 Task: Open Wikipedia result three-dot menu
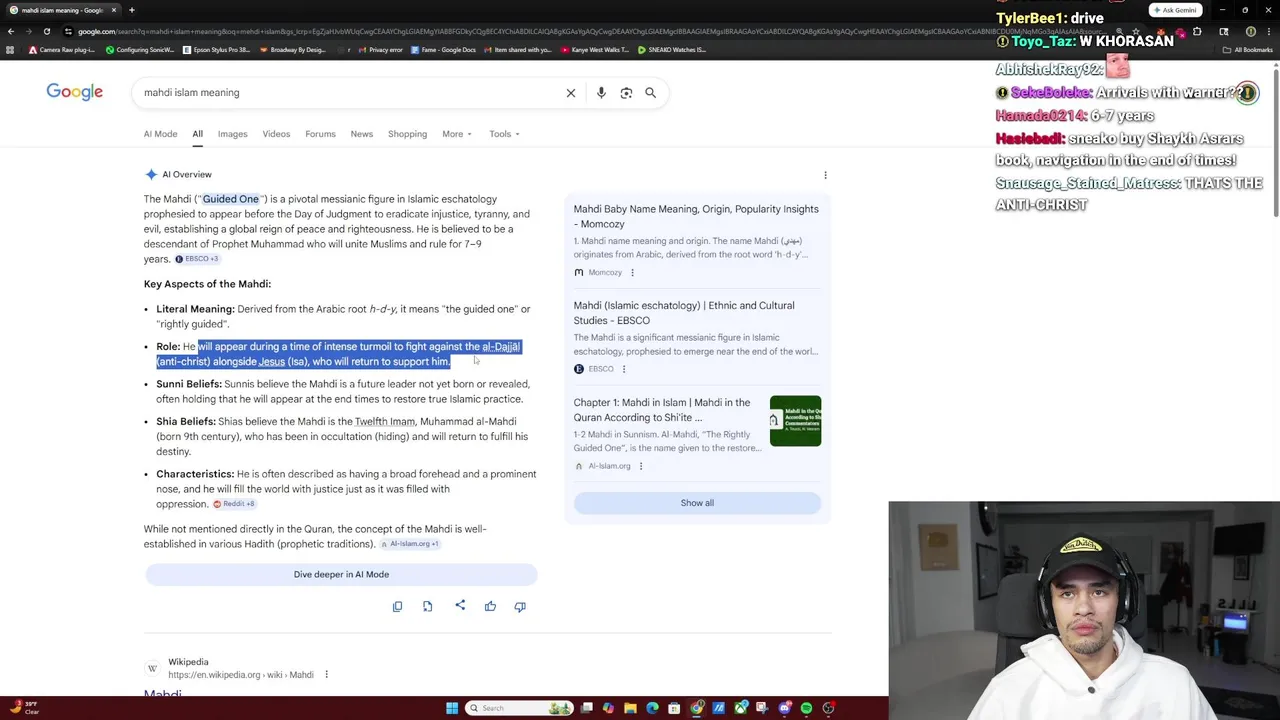326,675
